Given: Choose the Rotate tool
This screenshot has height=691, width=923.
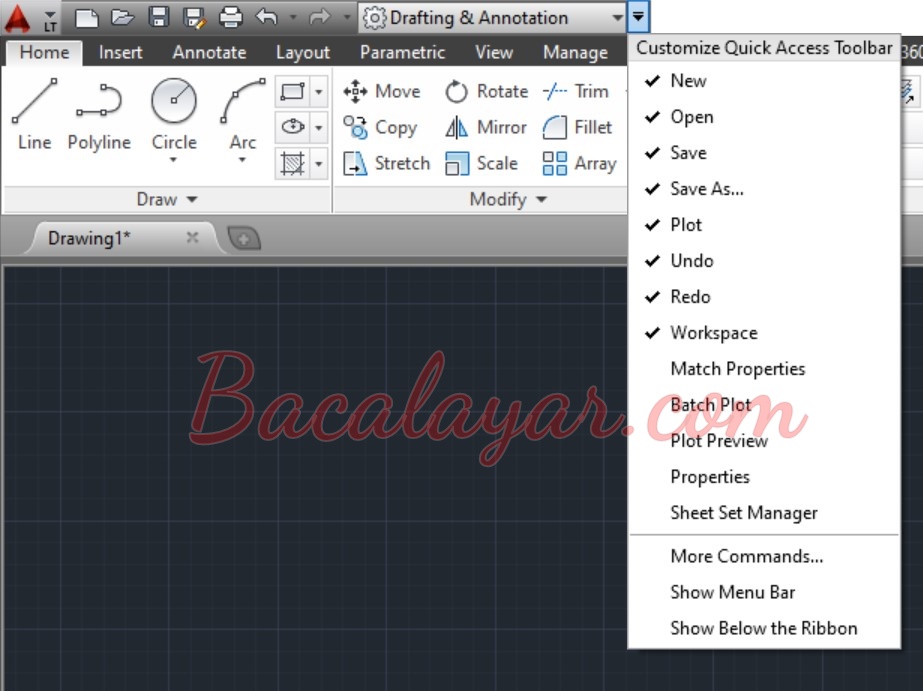Looking at the screenshot, I should 486,92.
